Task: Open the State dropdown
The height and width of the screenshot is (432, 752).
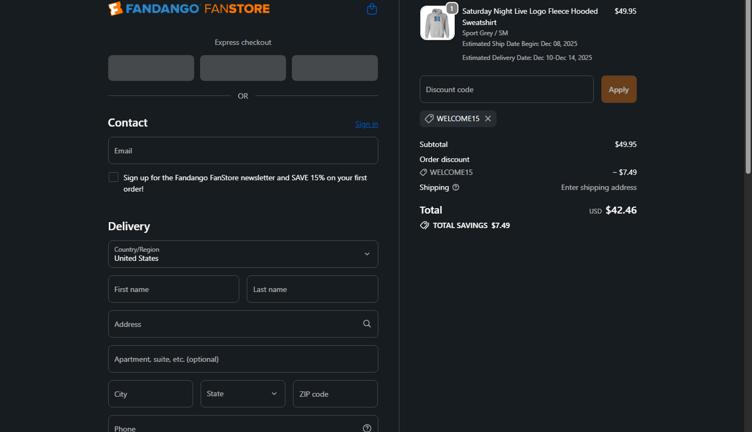Action: [243, 394]
